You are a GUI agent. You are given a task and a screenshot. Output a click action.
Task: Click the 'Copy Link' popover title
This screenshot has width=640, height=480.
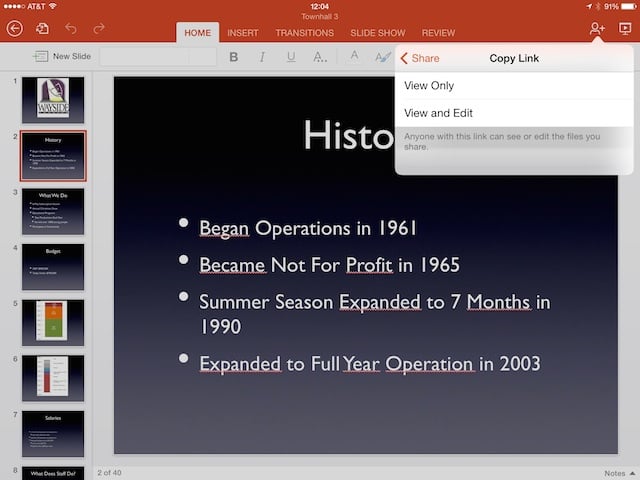514,58
